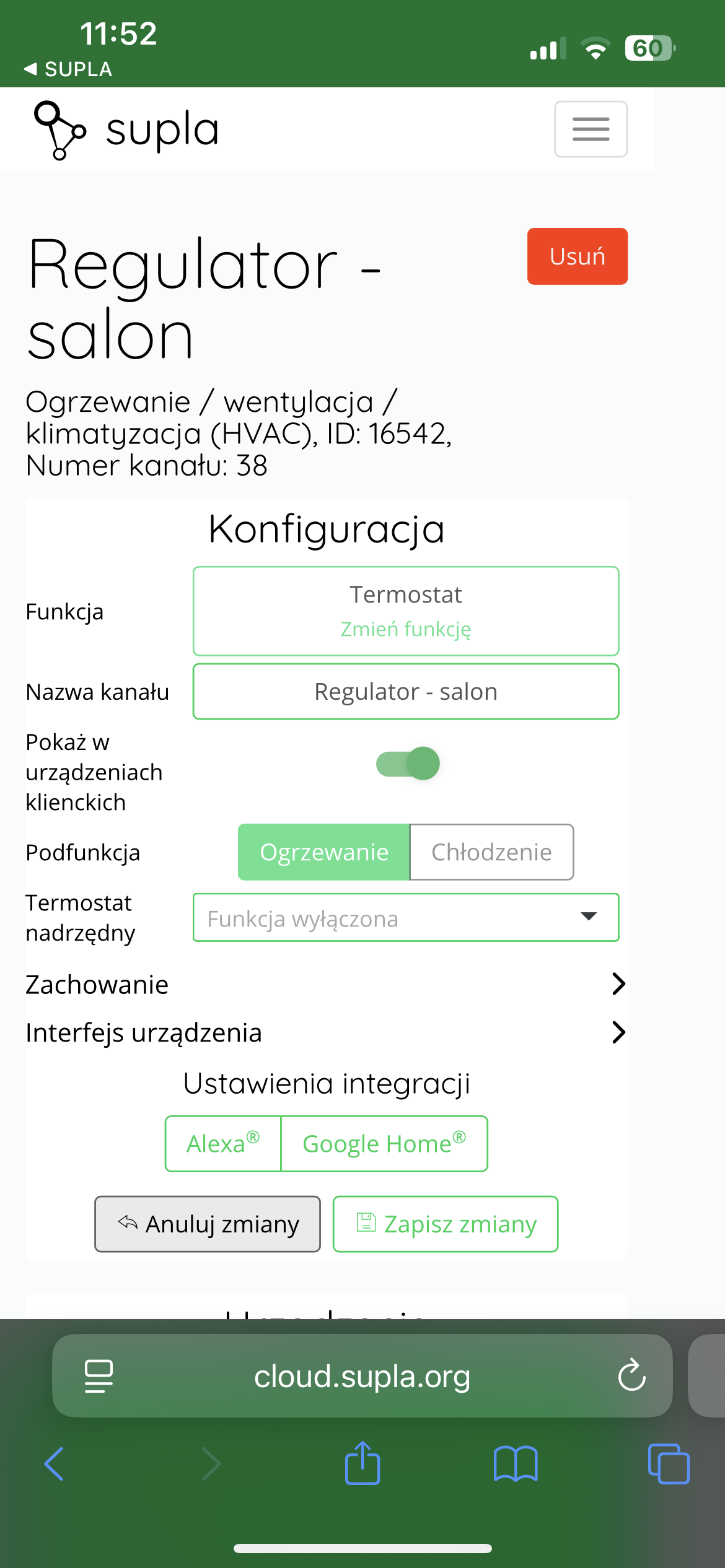Open Safari bookmarks book icon
This screenshot has width=725, height=1568.
pos(516,1464)
